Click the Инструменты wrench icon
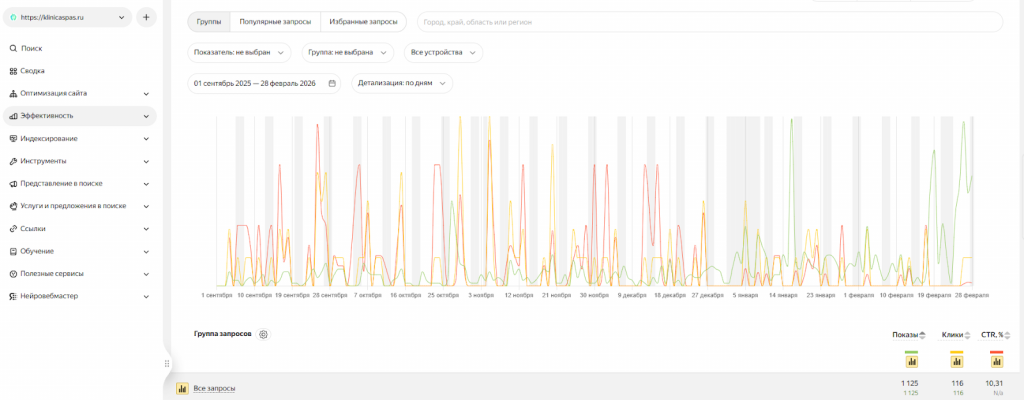Image resolution: width=1024 pixels, height=400 pixels. point(13,161)
